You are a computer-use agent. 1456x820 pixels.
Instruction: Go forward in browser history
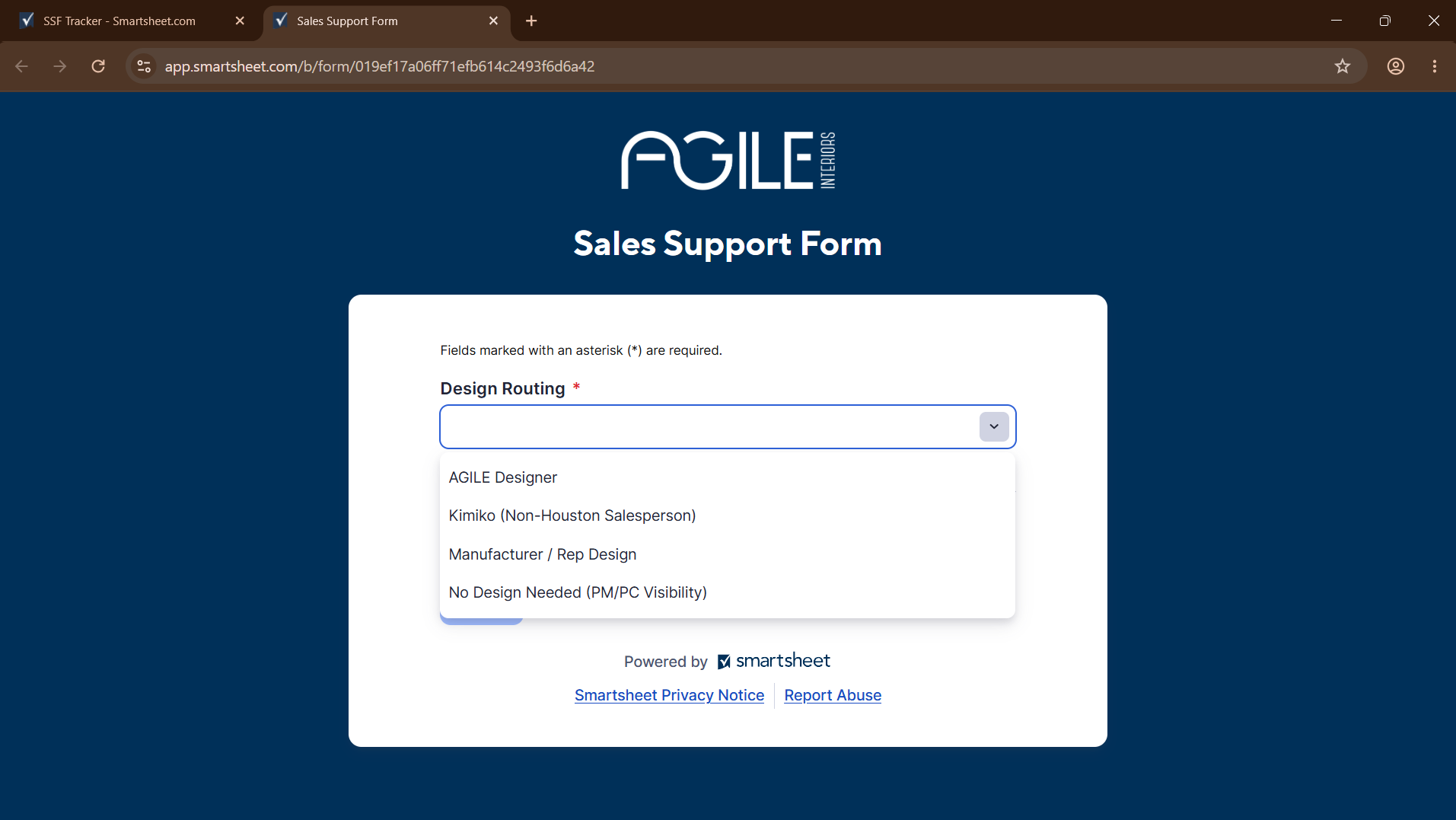(x=60, y=66)
